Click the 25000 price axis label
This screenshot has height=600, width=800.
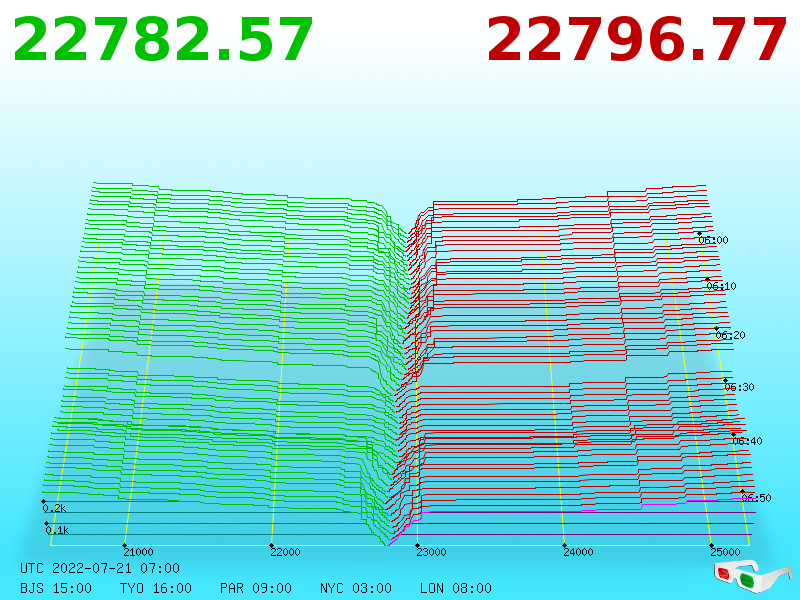pos(725,552)
